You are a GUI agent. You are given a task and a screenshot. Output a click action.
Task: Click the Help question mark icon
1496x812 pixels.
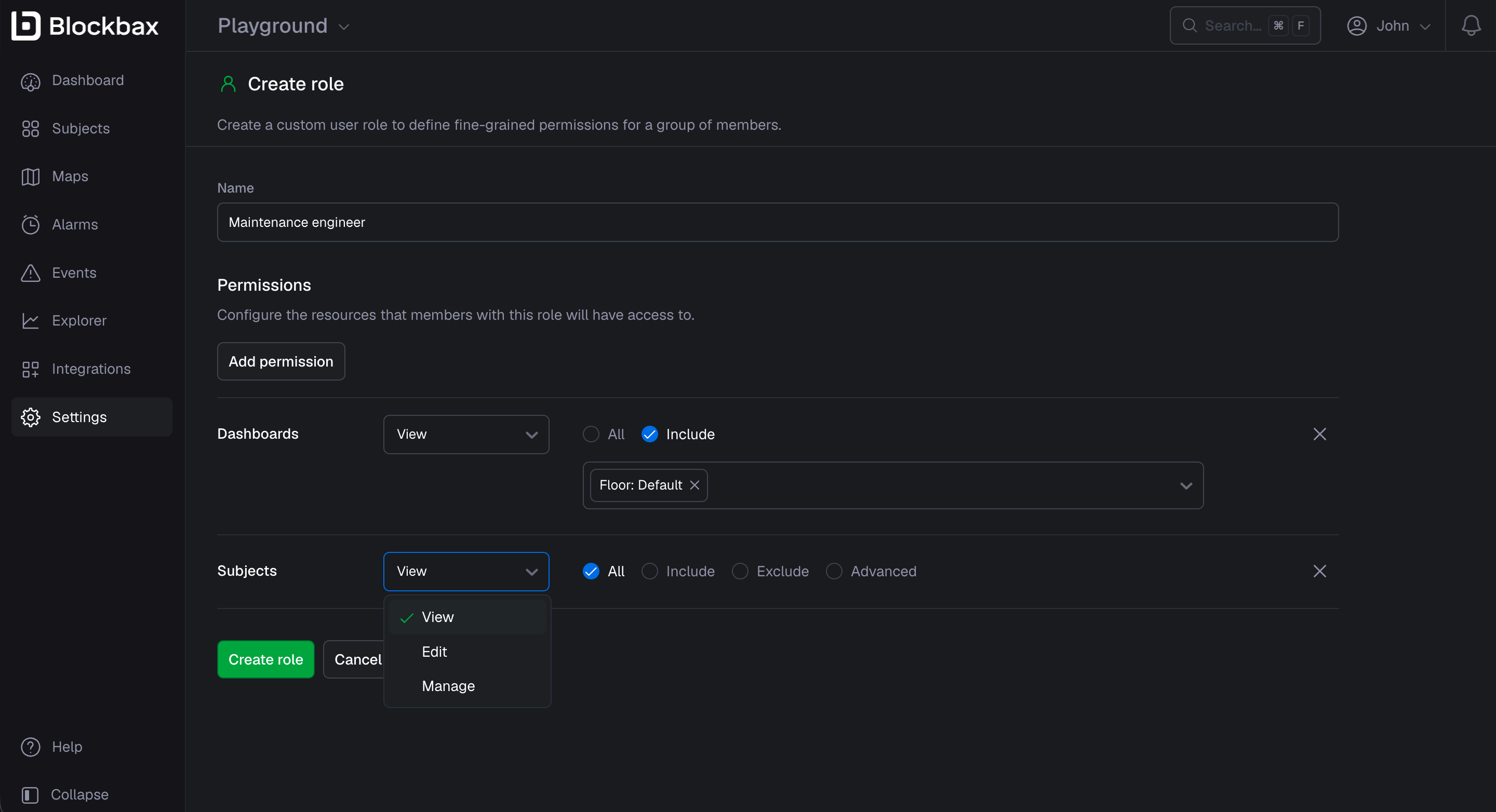pyautogui.click(x=30, y=747)
